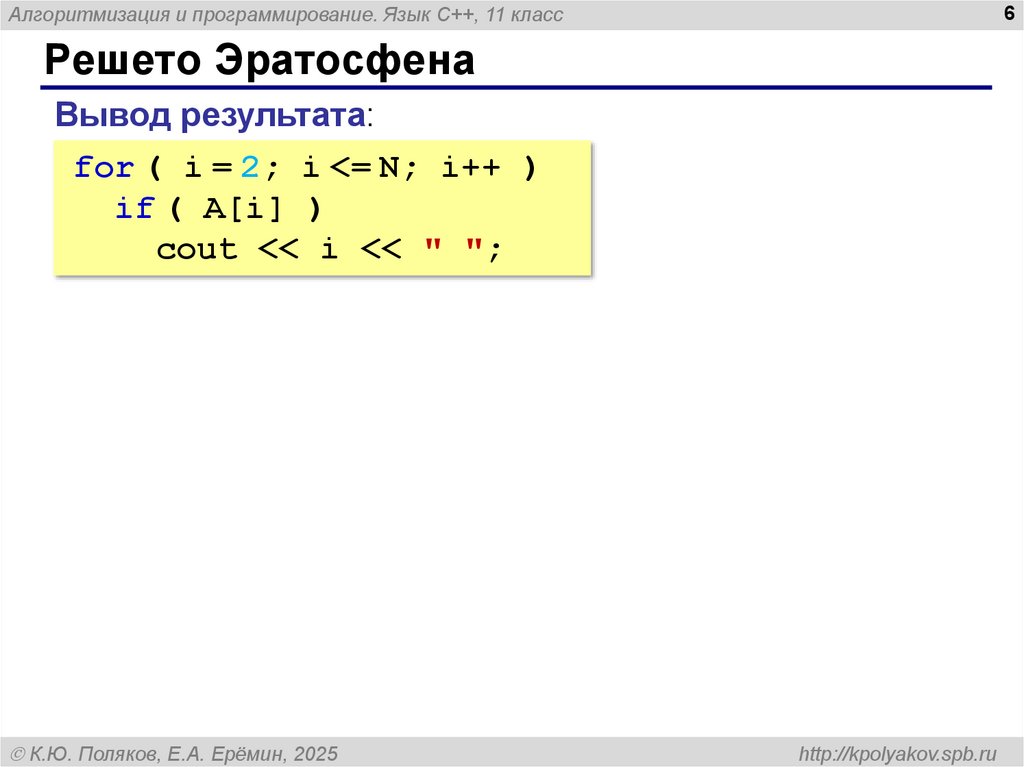Image resolution: width=1024 pixels, height=767 pixels.
Task: Click the "if" keyword in the code
Action: coord(134,208)
